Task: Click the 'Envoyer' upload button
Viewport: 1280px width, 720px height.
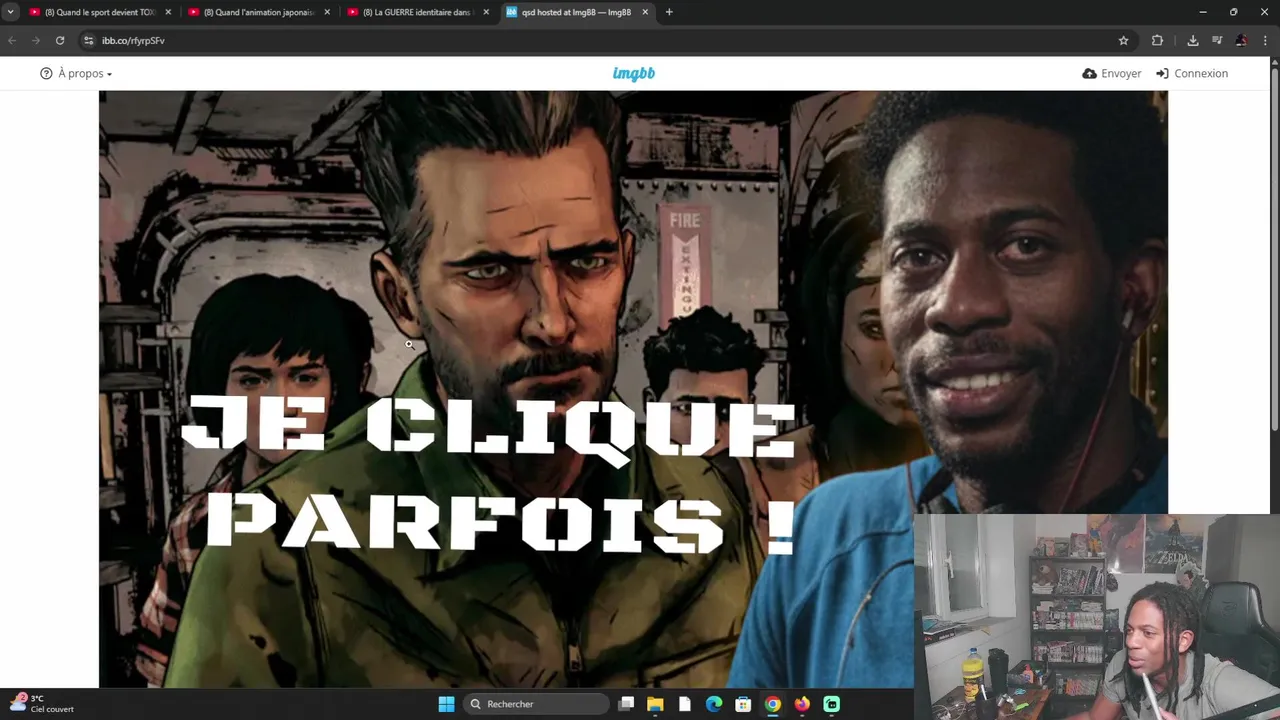Action: point(1111,73)
